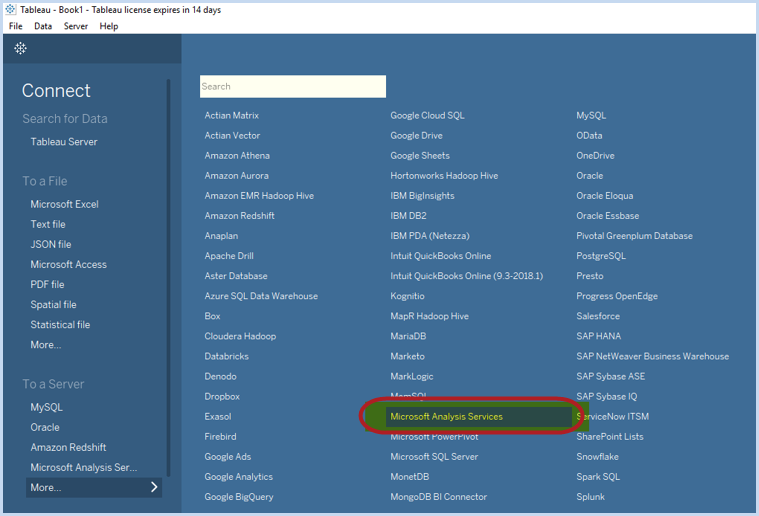Select Salesforce connector
The height and width of the screenshot is (516, 759).
coord(598,316)
